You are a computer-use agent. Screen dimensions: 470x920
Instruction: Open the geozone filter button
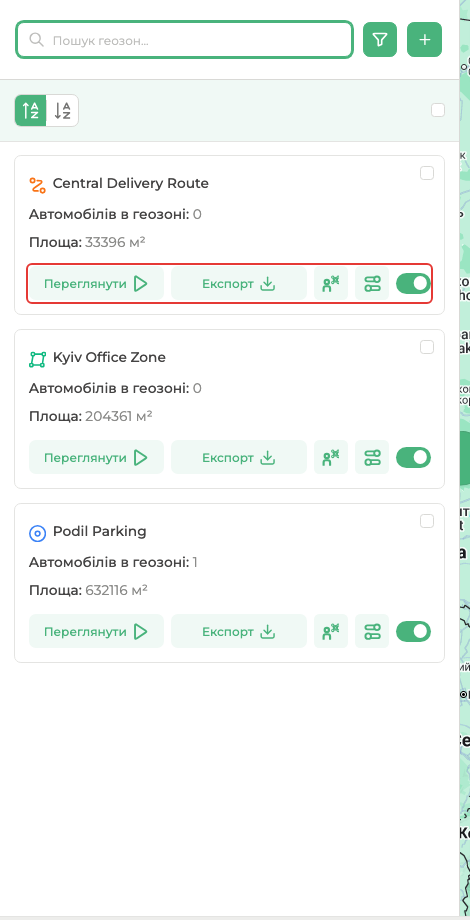[x=380, y=40]
